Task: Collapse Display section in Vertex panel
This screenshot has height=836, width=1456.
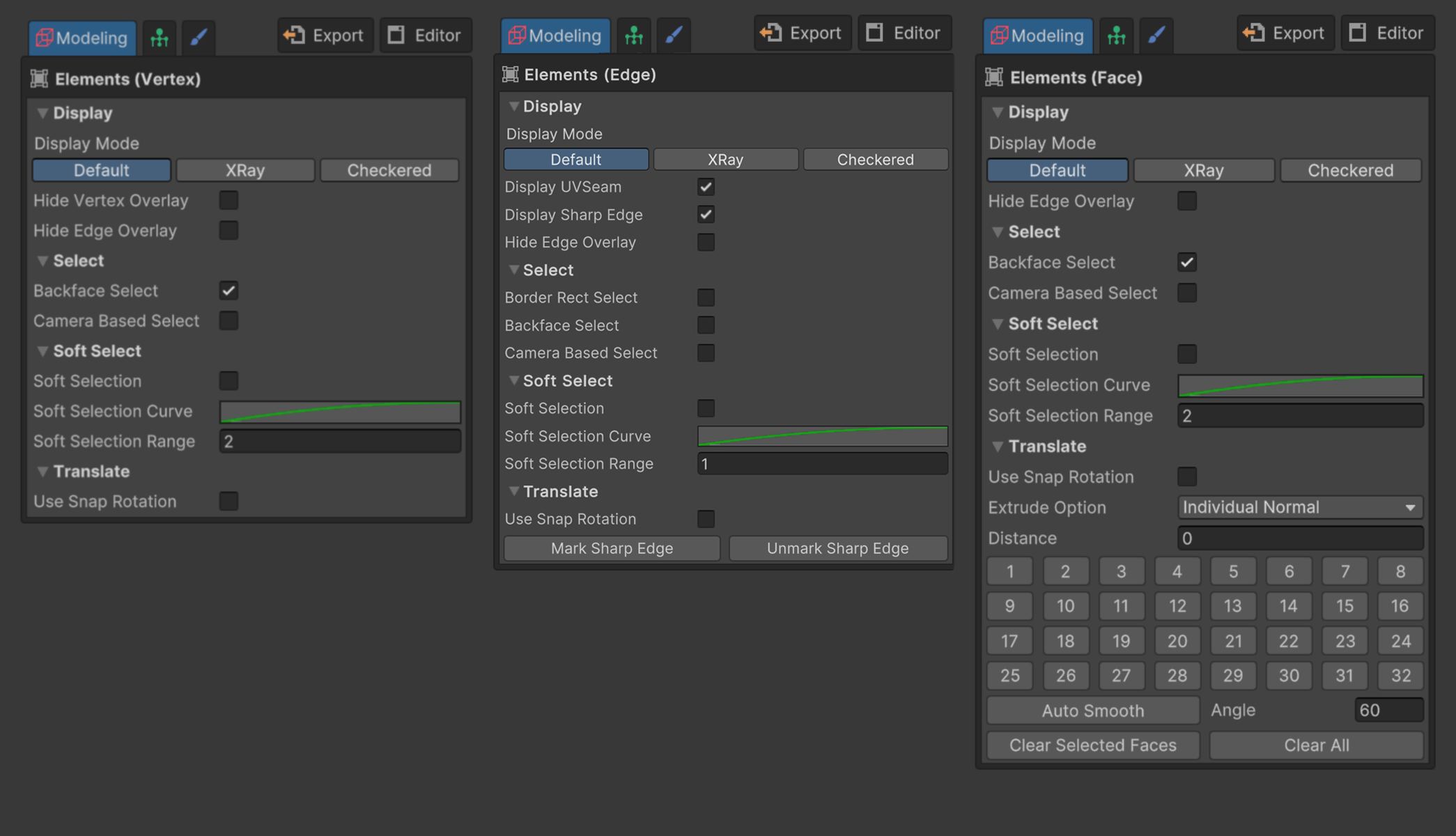Action: coord(42,113)
